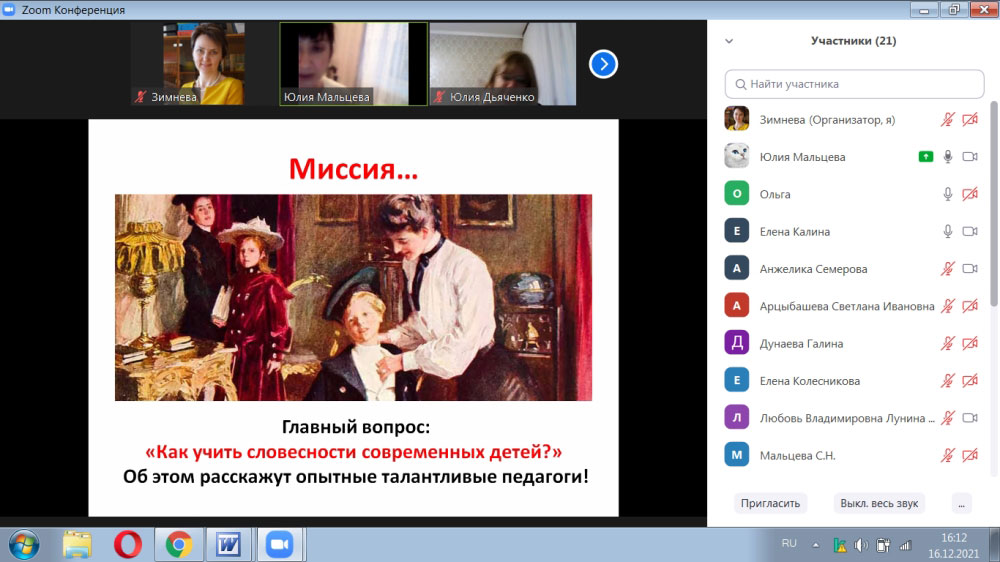Click Дунаева Галина's muted microphone icon
1000x562 pixels.
[x=948, y=343]
